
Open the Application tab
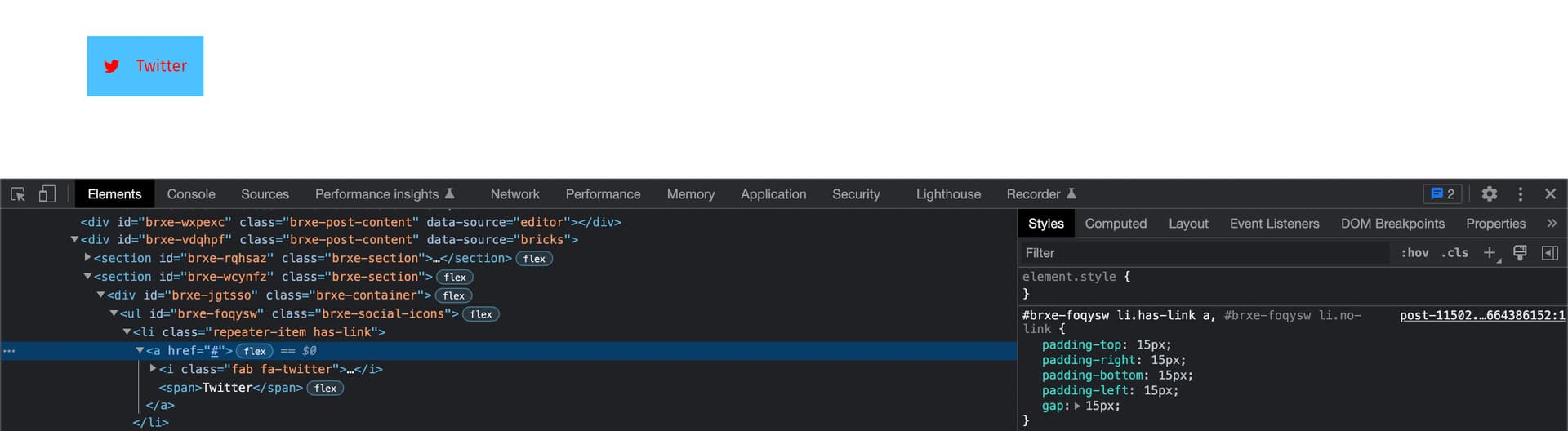773,194
